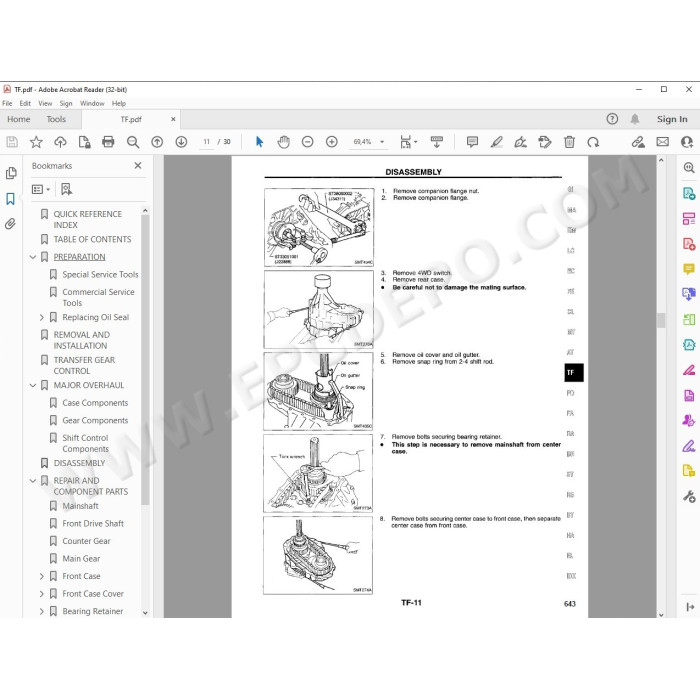Click the notifications bell icon
The height and width of the screenshot is (700, 700).
click(635, 119)
